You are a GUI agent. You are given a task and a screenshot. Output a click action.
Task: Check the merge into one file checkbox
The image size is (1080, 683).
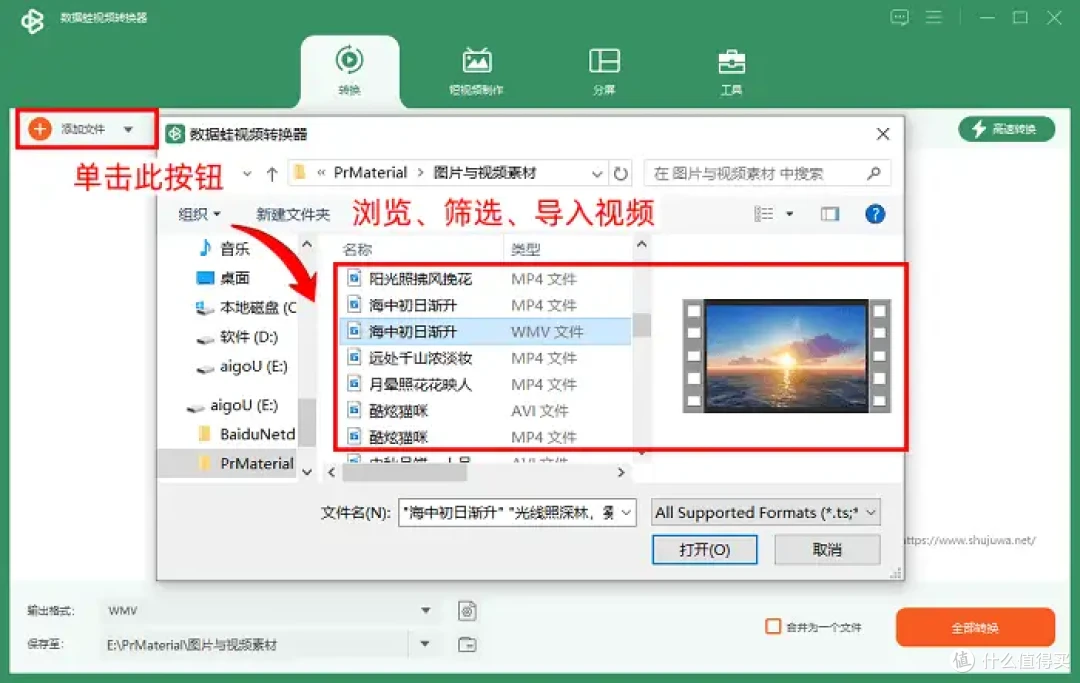[773, 627]
